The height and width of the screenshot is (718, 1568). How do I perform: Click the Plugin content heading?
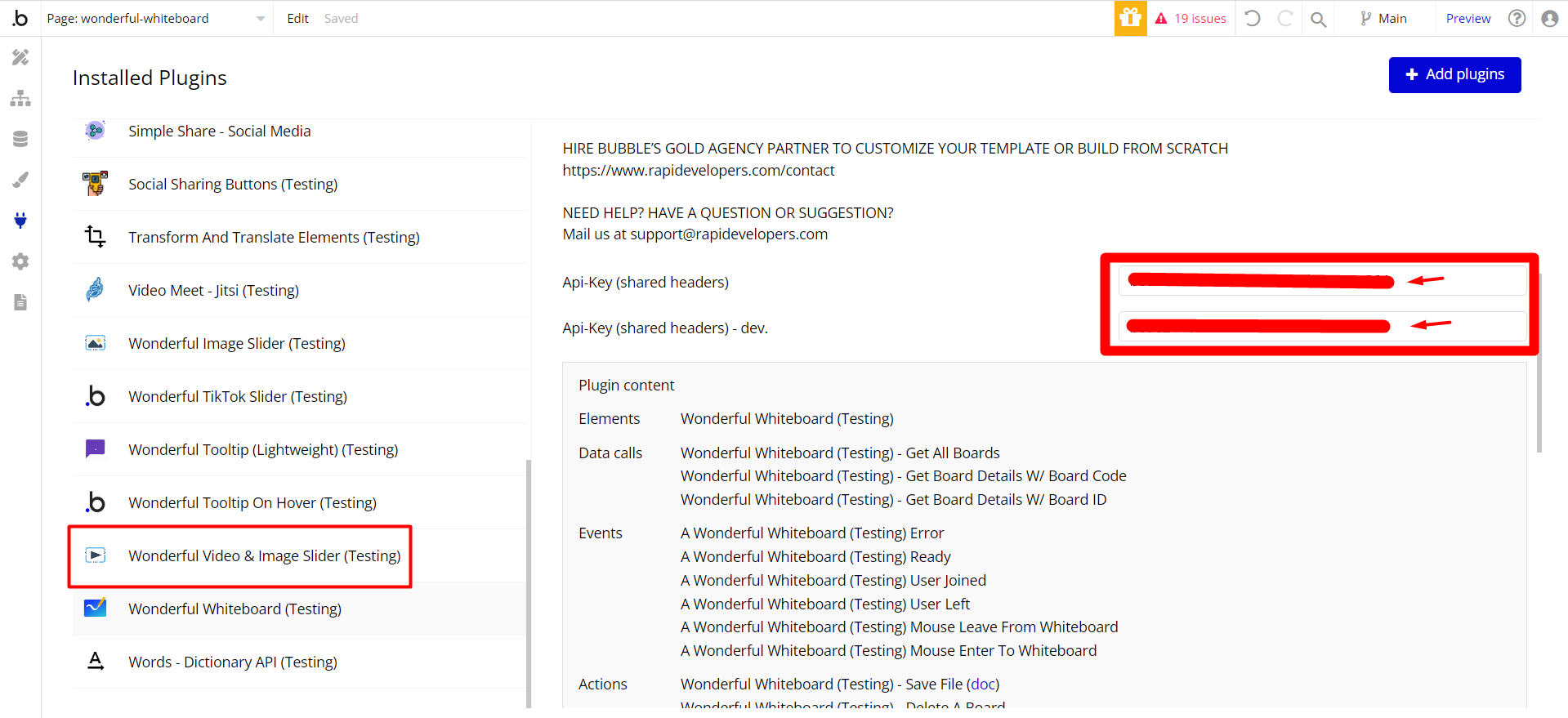tap(627, 385)
